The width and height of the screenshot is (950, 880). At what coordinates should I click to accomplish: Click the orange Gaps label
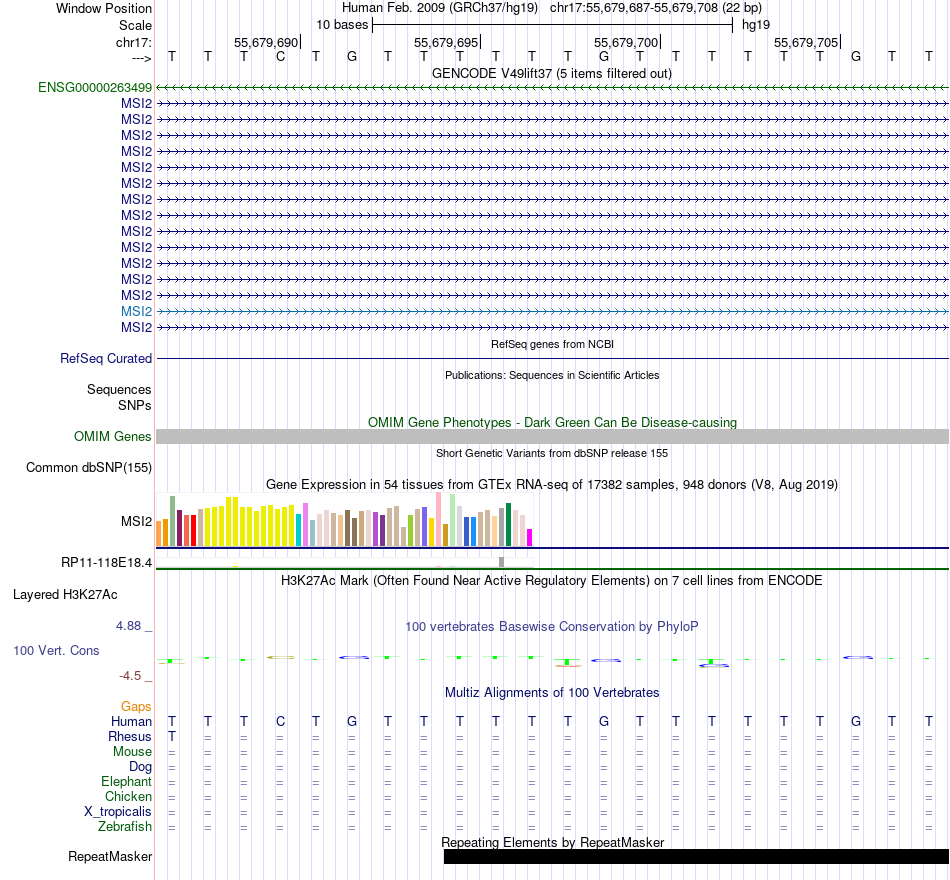tap(136, 707)
